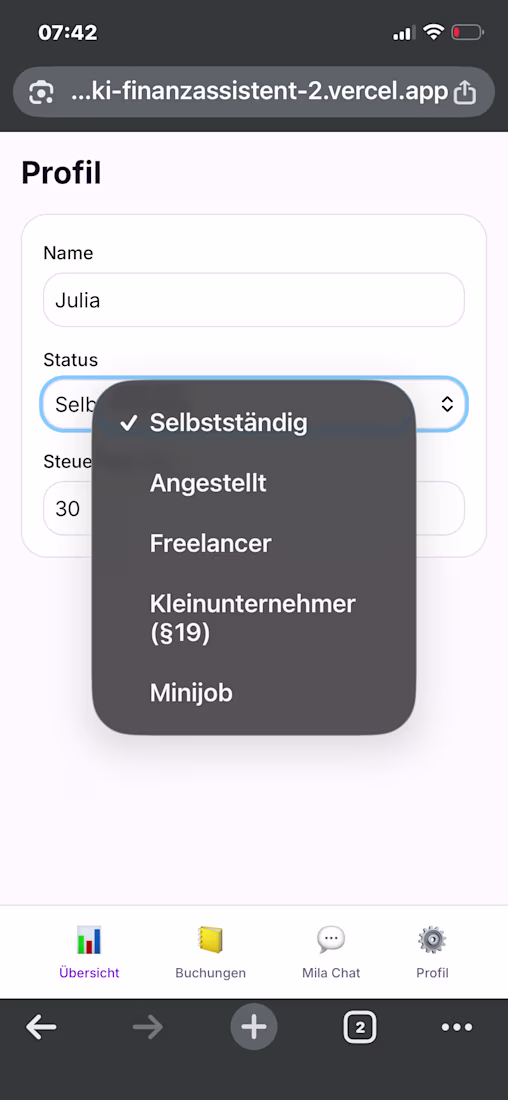Open the tab switcher showing 2 tabs
This screenshot has height=1100, width=508.
(360, 1028)
